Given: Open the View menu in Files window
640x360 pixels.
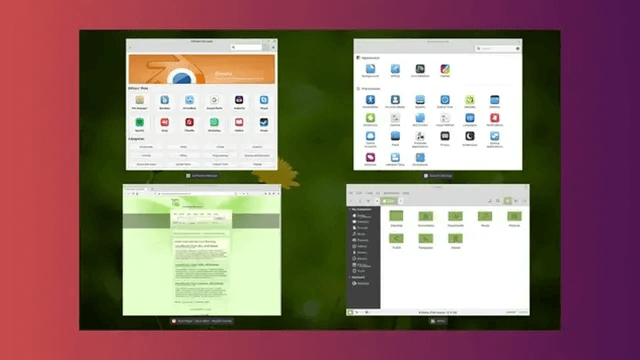Looking at the screenshot, I should pos(369,193).
